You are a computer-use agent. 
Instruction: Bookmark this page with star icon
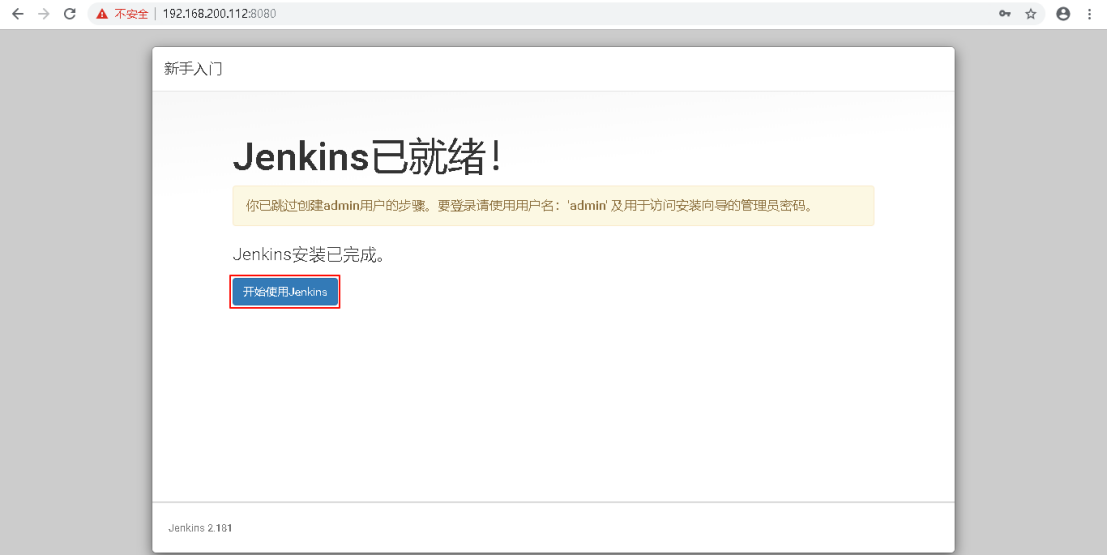coord(1031,13)
